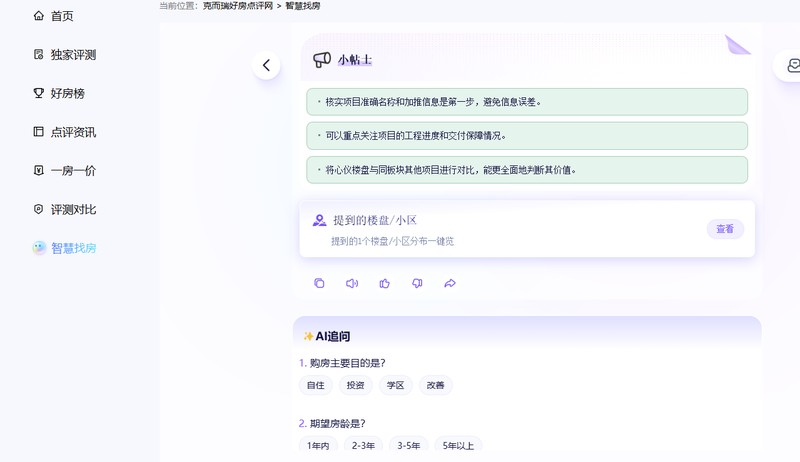Like the answer with thumbs-up icon
The height and width of the screenshot is (462, 800).
(385, 283)
